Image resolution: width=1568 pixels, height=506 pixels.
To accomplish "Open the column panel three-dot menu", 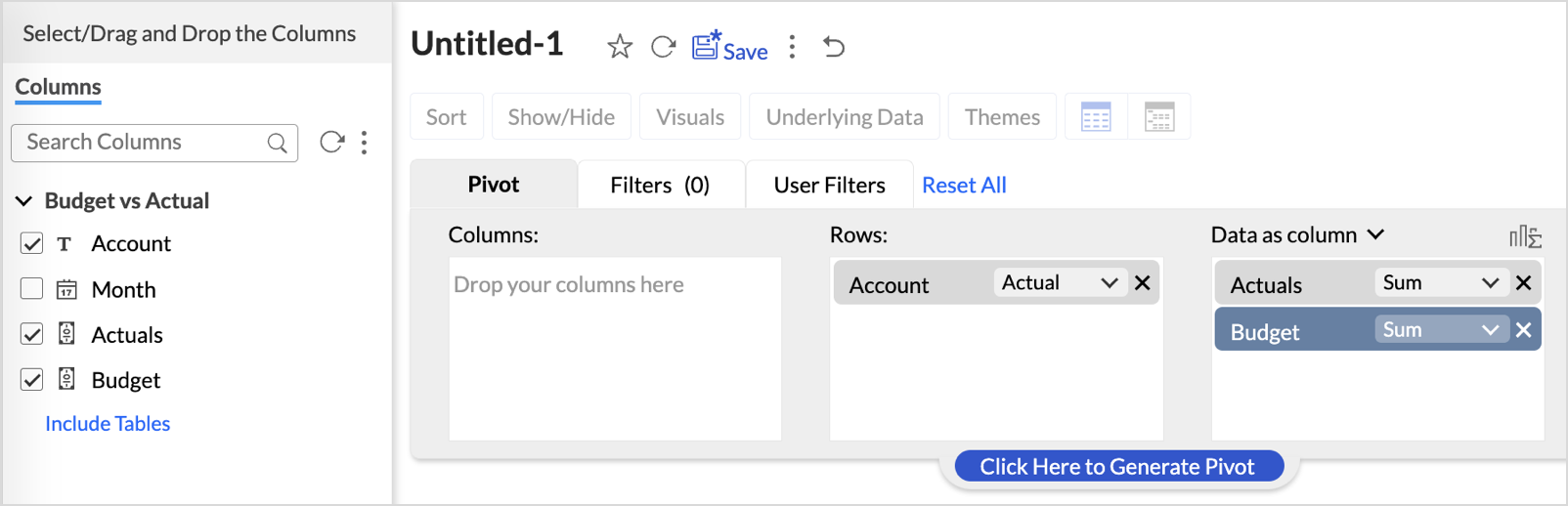I will (x=365, y=143).
